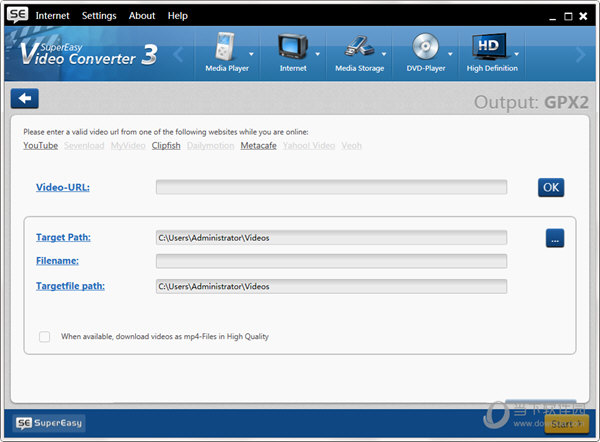Viewport: 600px width, 442px height.
Task: Confirm the URL with the OK button
Action: 551,188
